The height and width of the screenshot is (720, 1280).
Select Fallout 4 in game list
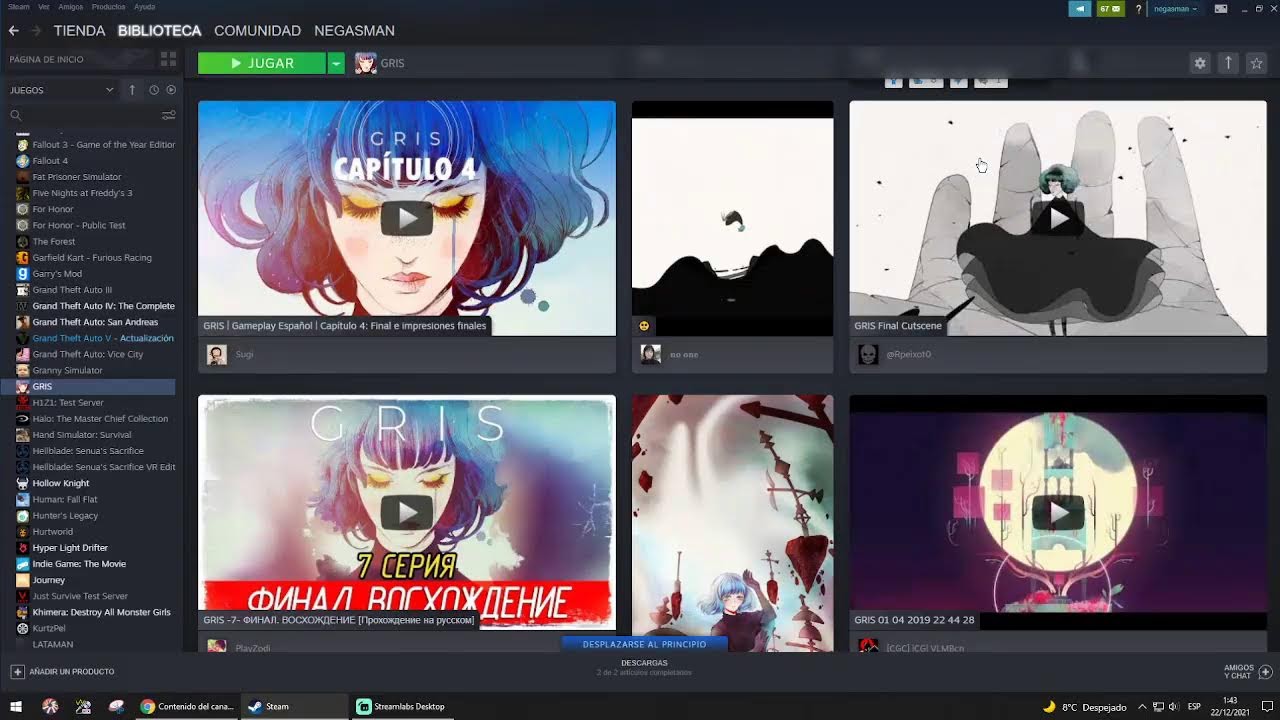pos(50,160)
